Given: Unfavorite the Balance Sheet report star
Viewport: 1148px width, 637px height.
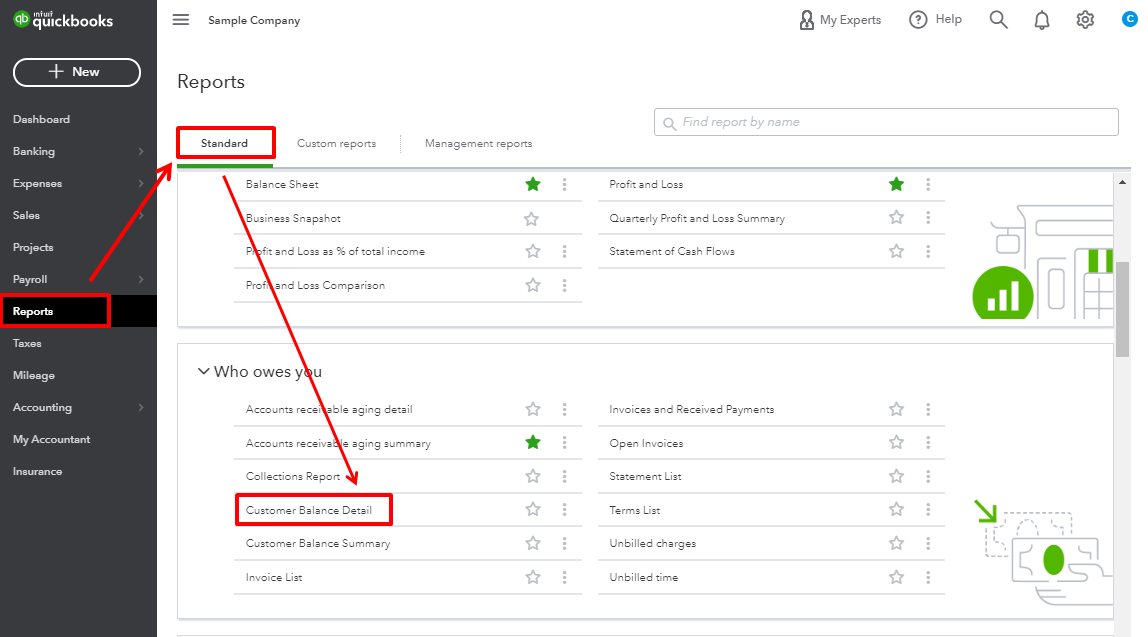Looking at the screenshot, I should 533,185.
